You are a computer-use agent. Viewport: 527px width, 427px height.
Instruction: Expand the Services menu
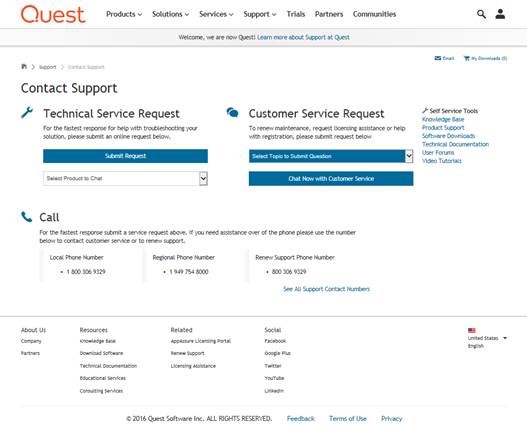(216, 14)
